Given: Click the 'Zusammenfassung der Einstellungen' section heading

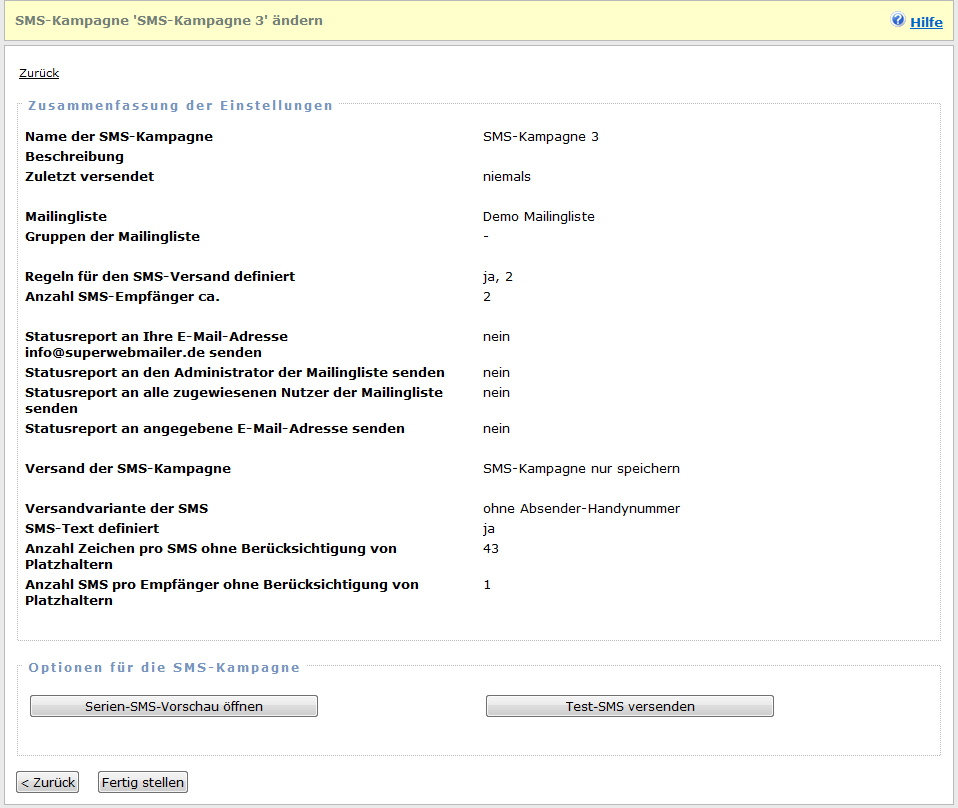Looking at the screenshot, I should [x=180, y=105].
